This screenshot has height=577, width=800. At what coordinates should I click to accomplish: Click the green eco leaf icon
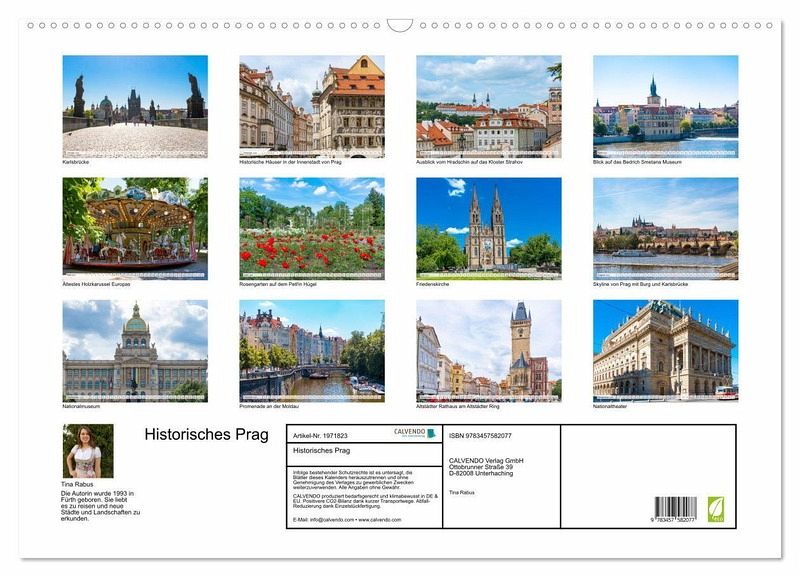[715, 509]
